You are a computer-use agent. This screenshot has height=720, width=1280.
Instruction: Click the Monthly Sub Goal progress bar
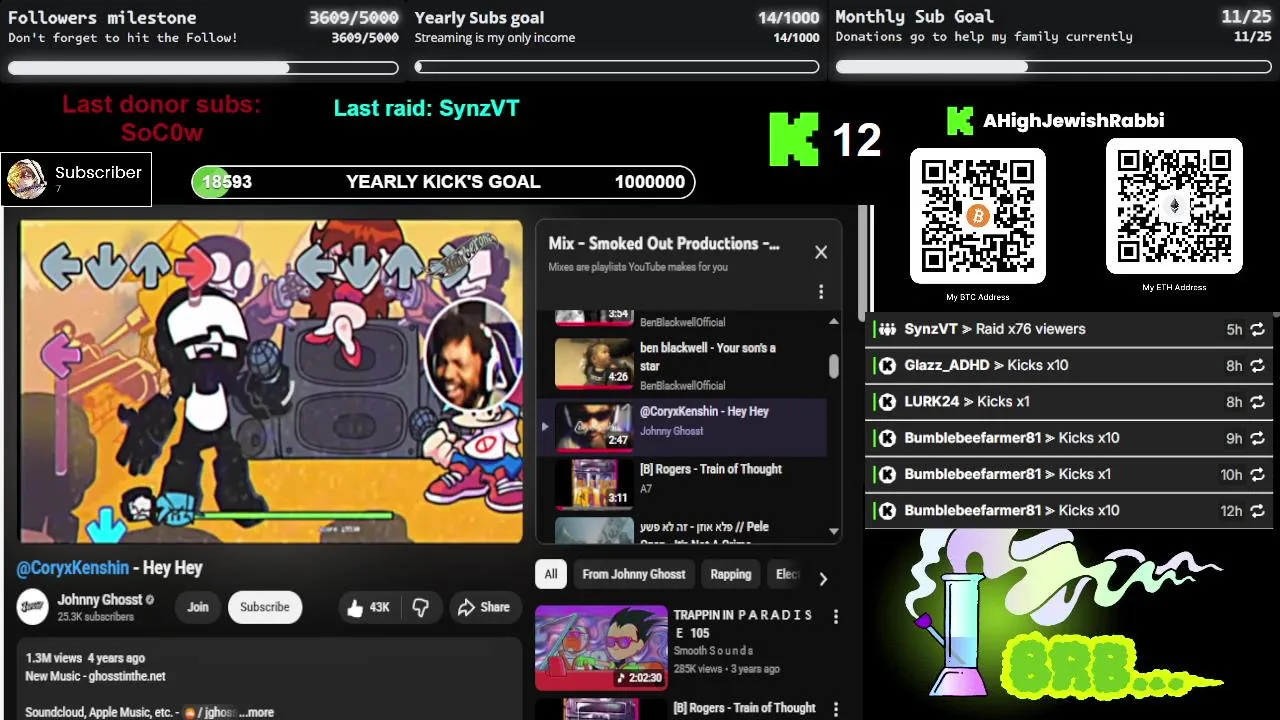(x=1053, y=67)
